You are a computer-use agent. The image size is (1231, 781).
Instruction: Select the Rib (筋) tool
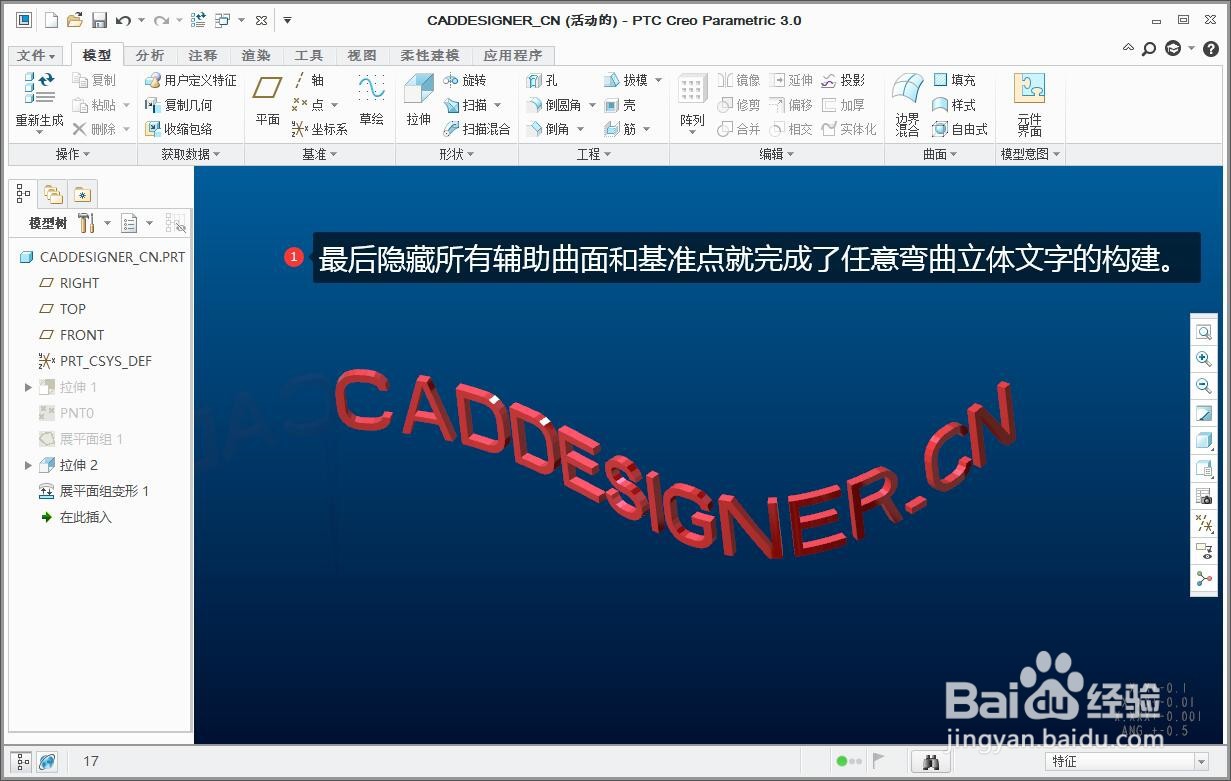[x=619, y=129]
